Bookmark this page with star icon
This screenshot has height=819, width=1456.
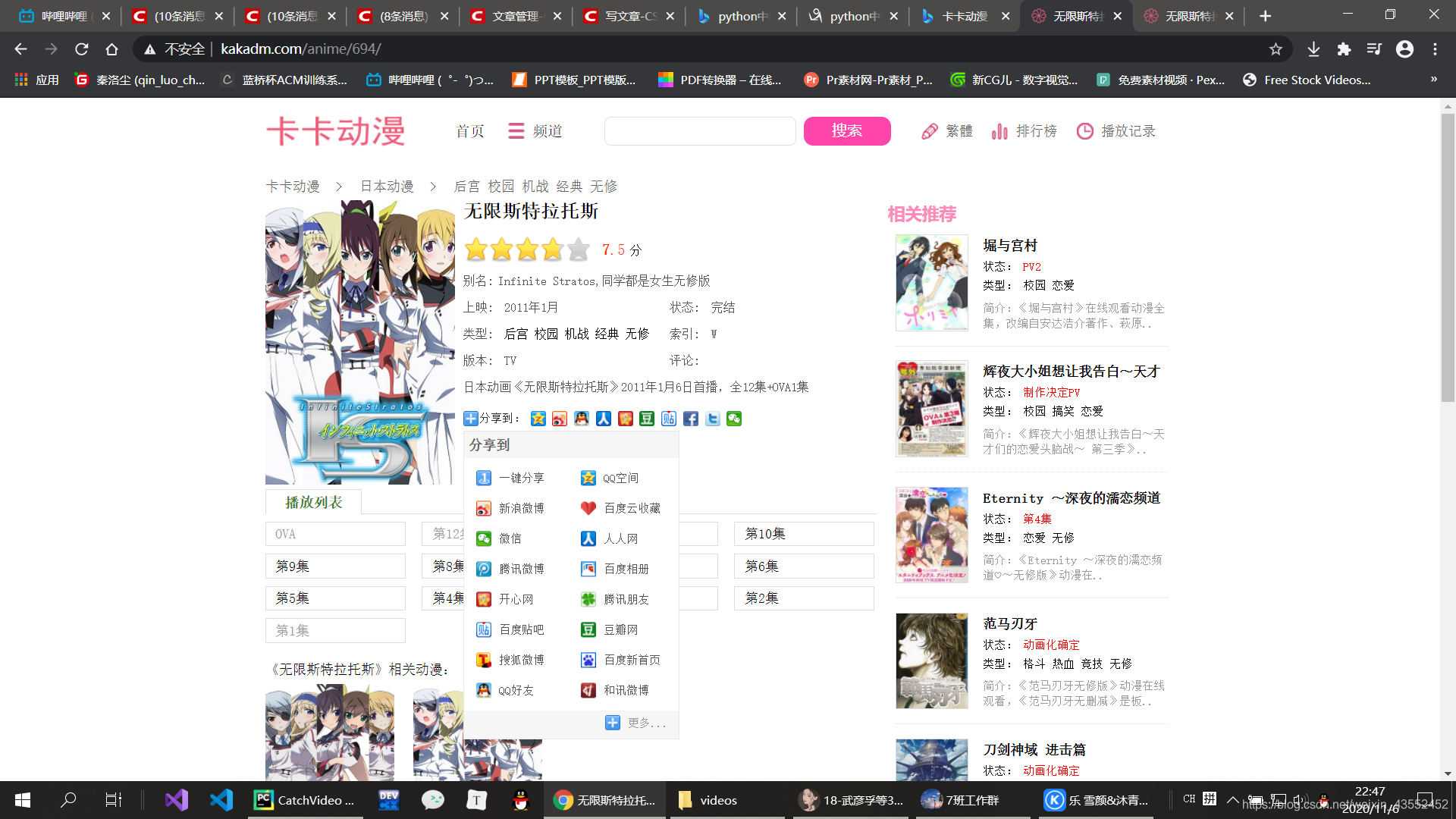tap(1276, 49)
